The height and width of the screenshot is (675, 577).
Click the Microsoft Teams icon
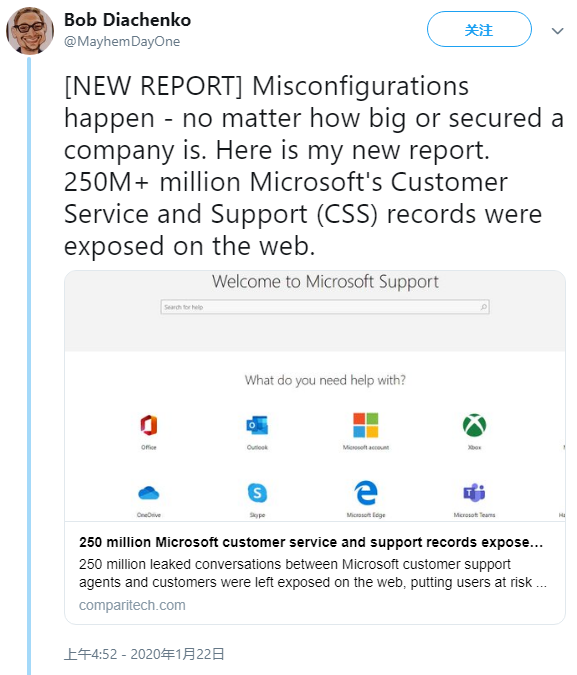[x=475, y=492]
